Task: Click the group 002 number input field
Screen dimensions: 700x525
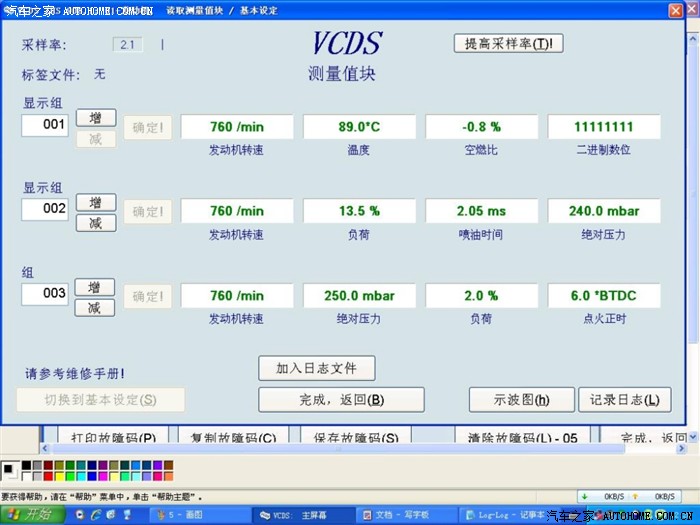Action: [x=46, y=209]
